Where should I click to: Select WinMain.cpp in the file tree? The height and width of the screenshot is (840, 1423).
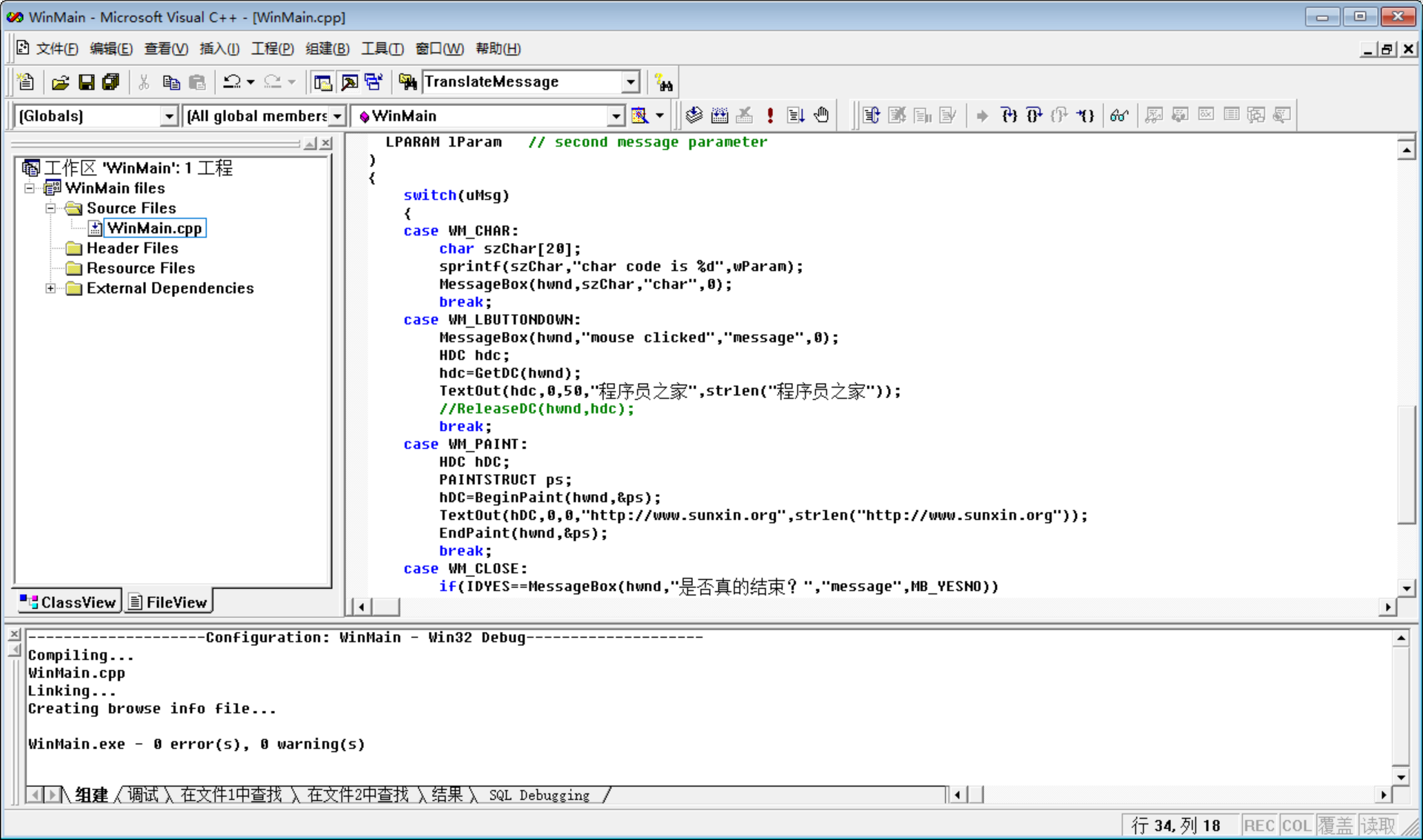point(154,228)
